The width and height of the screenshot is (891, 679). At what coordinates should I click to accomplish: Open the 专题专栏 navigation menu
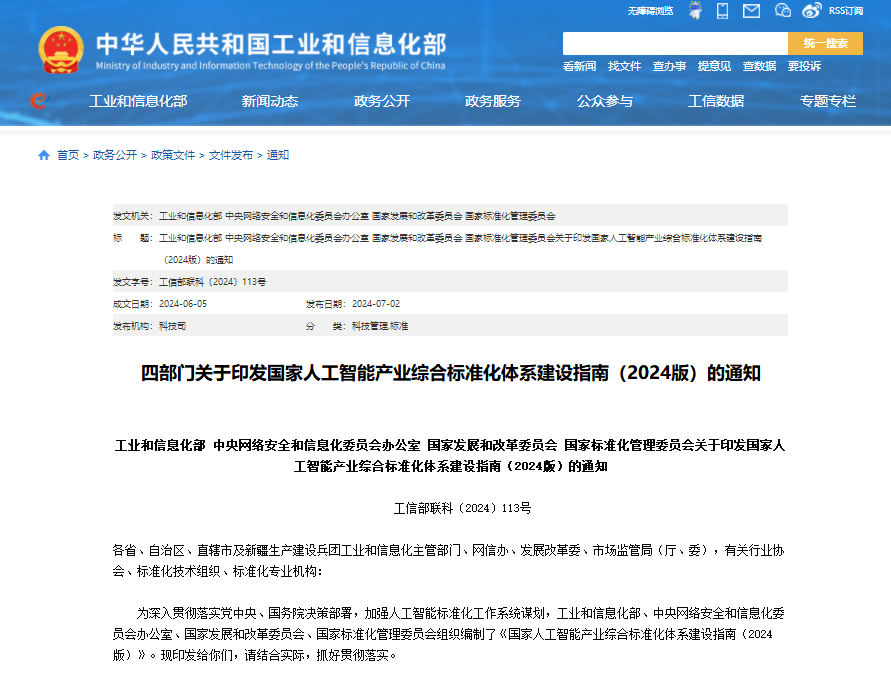coord(828,101)
